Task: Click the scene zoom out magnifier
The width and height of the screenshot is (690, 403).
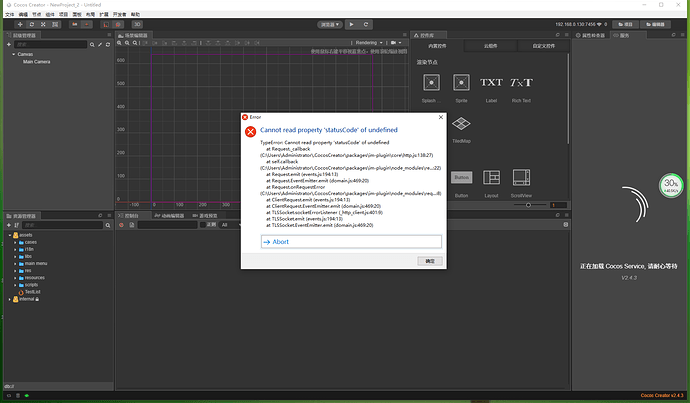Action: point(127,43)
